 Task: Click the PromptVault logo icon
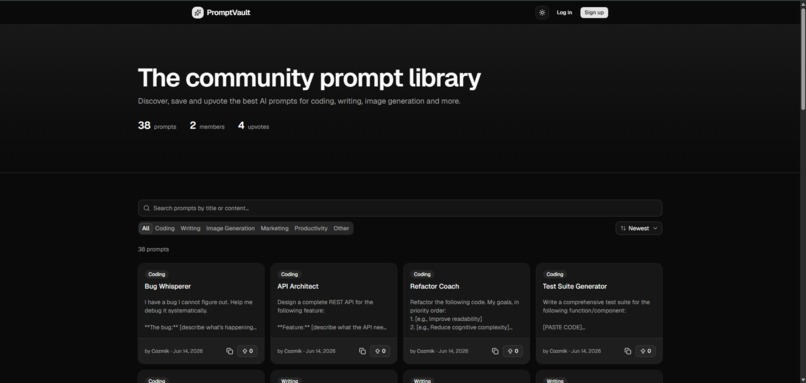197,13
